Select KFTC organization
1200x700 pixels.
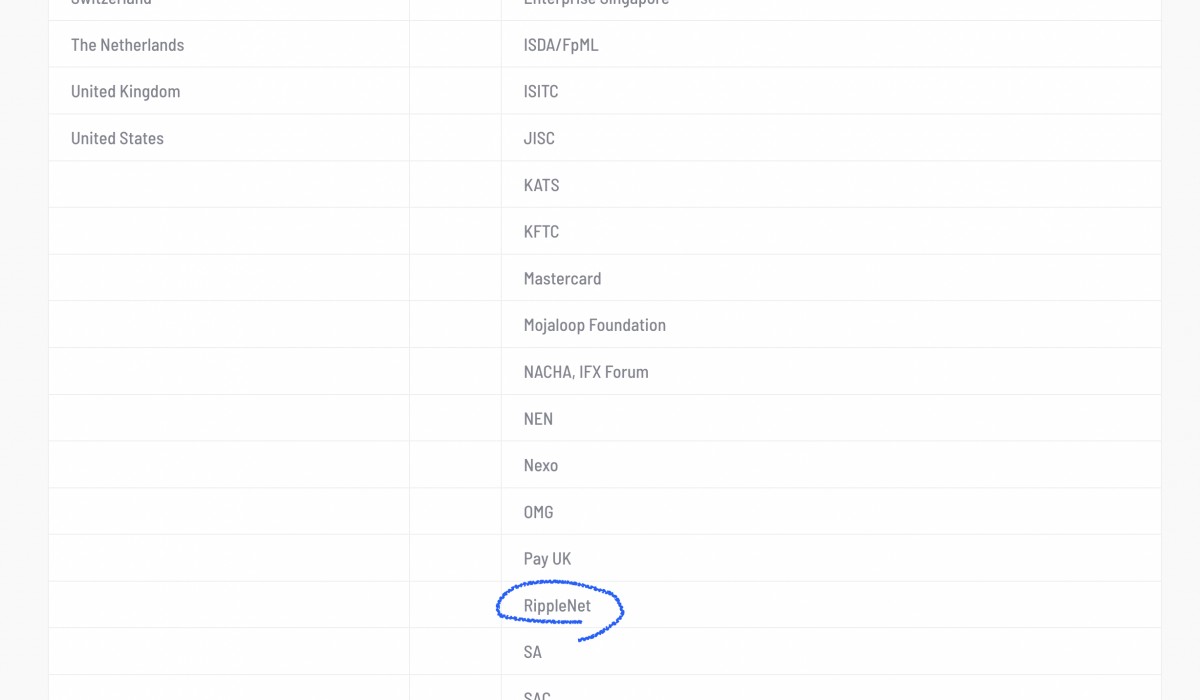click(x=541, y=231)
